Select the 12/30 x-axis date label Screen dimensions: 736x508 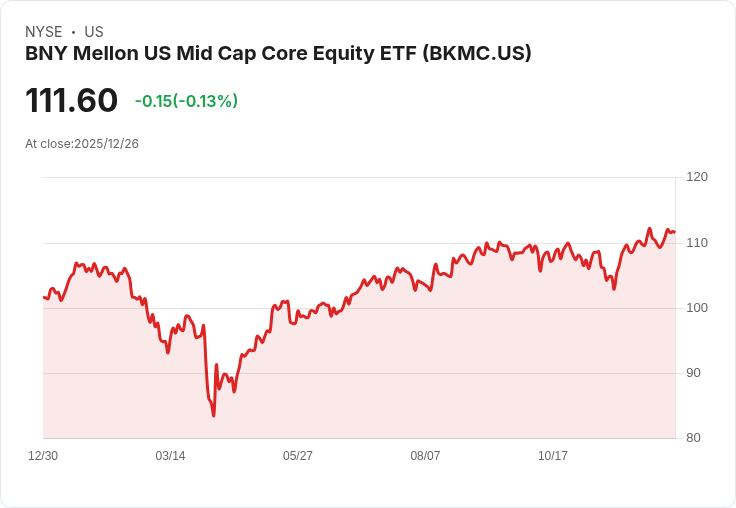point(43,455)
